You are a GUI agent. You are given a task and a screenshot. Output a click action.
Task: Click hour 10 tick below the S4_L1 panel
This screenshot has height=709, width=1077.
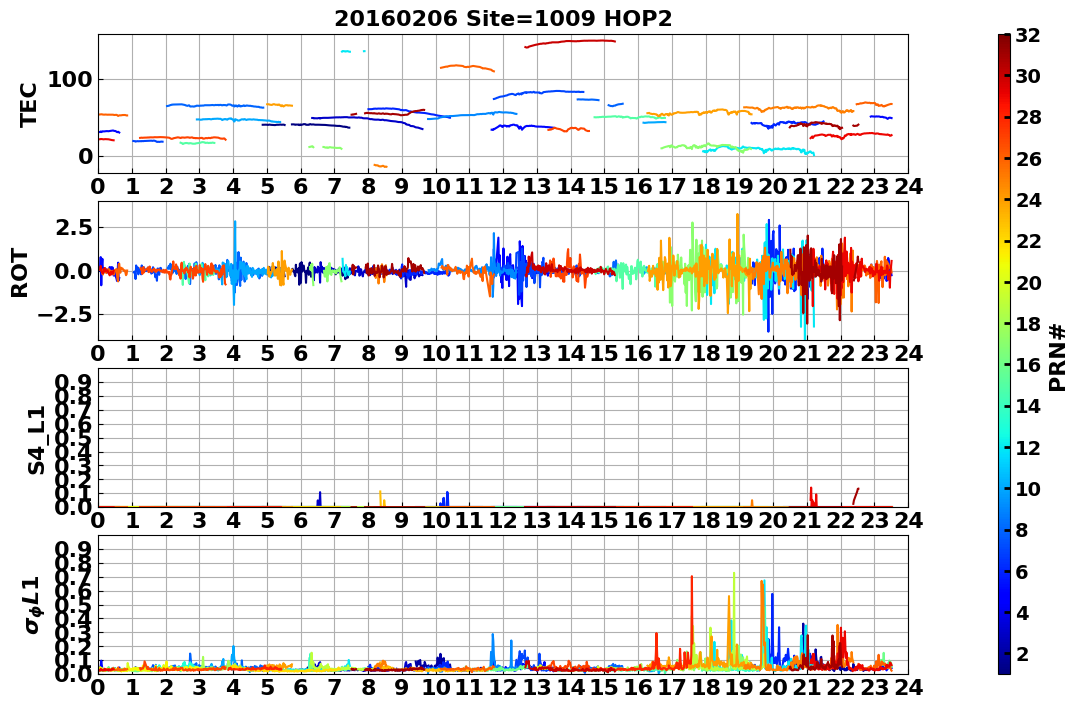click(x=435, y=520)
